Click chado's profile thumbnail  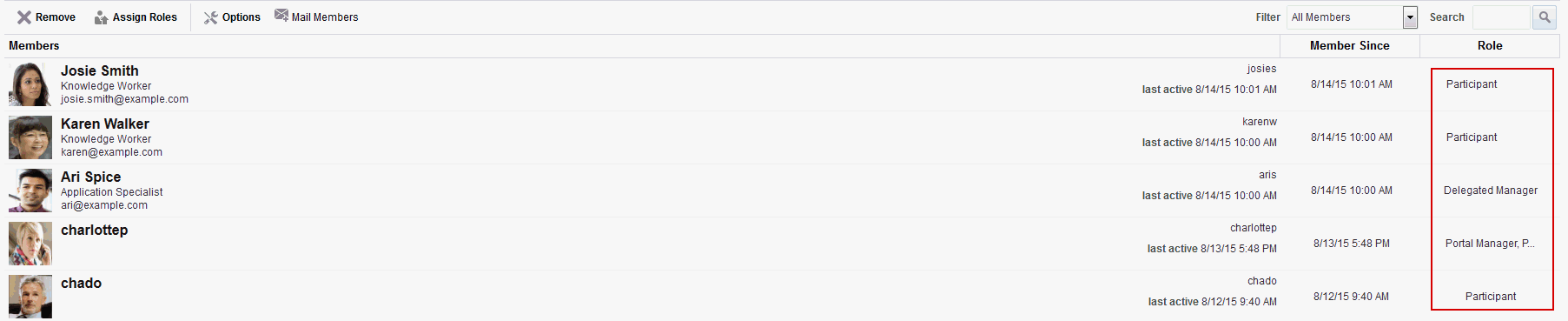[x=30, y=297]
